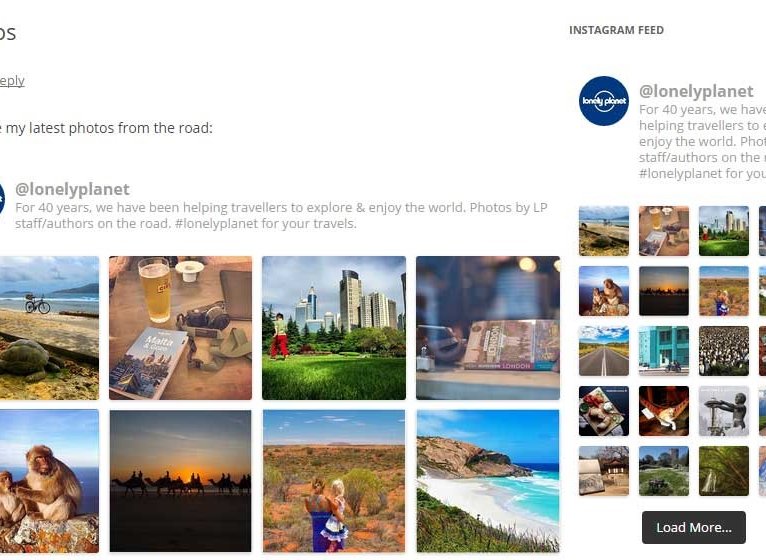Click the Lonely Planet logo in the sidebar

tap(604, 101)
